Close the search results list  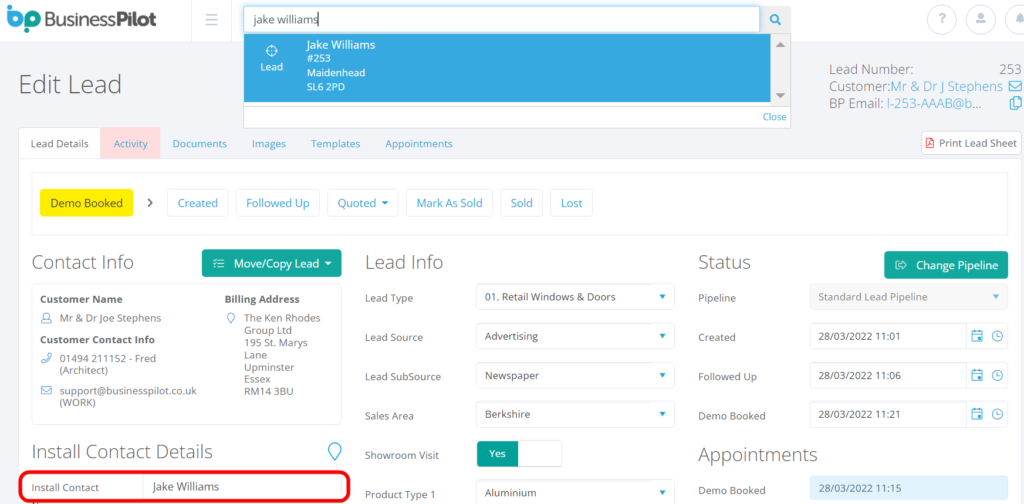click(774, 117)
